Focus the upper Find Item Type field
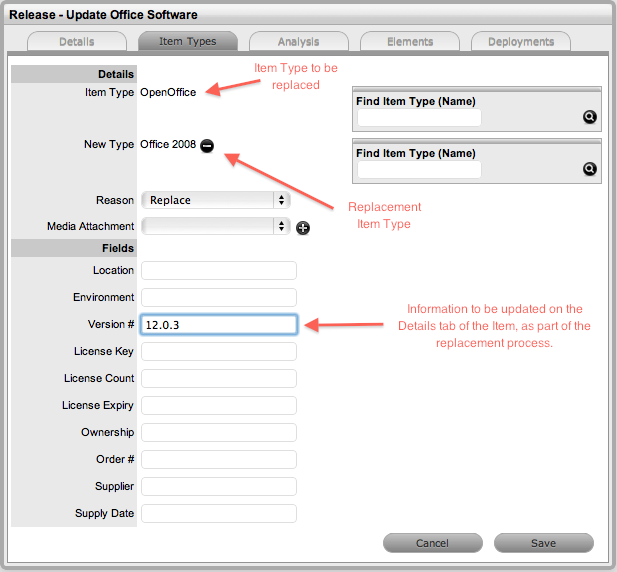617x572 pixels. point(419,118)
